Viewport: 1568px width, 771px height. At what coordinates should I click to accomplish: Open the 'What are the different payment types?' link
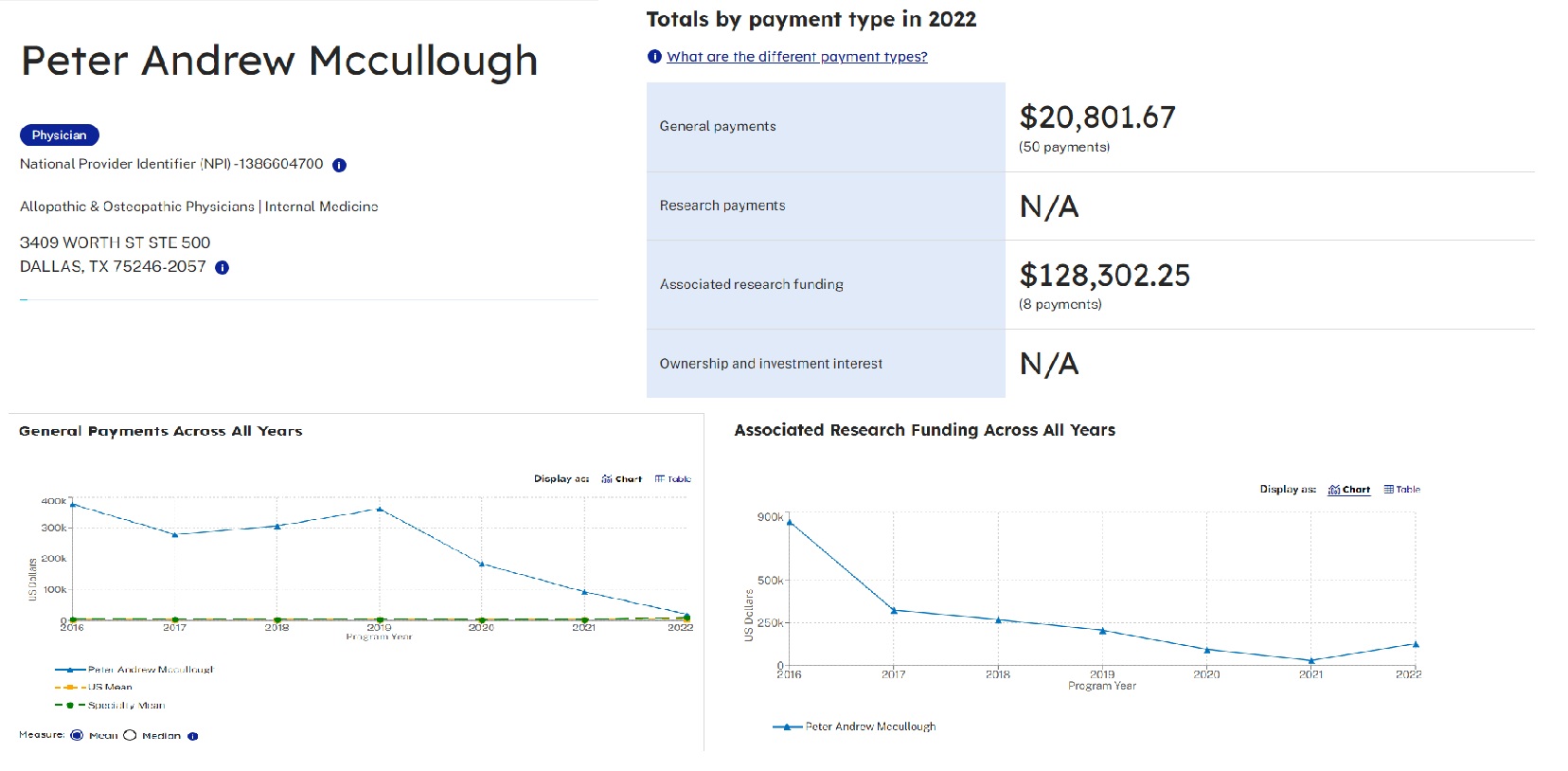click(x=796, y=57)
